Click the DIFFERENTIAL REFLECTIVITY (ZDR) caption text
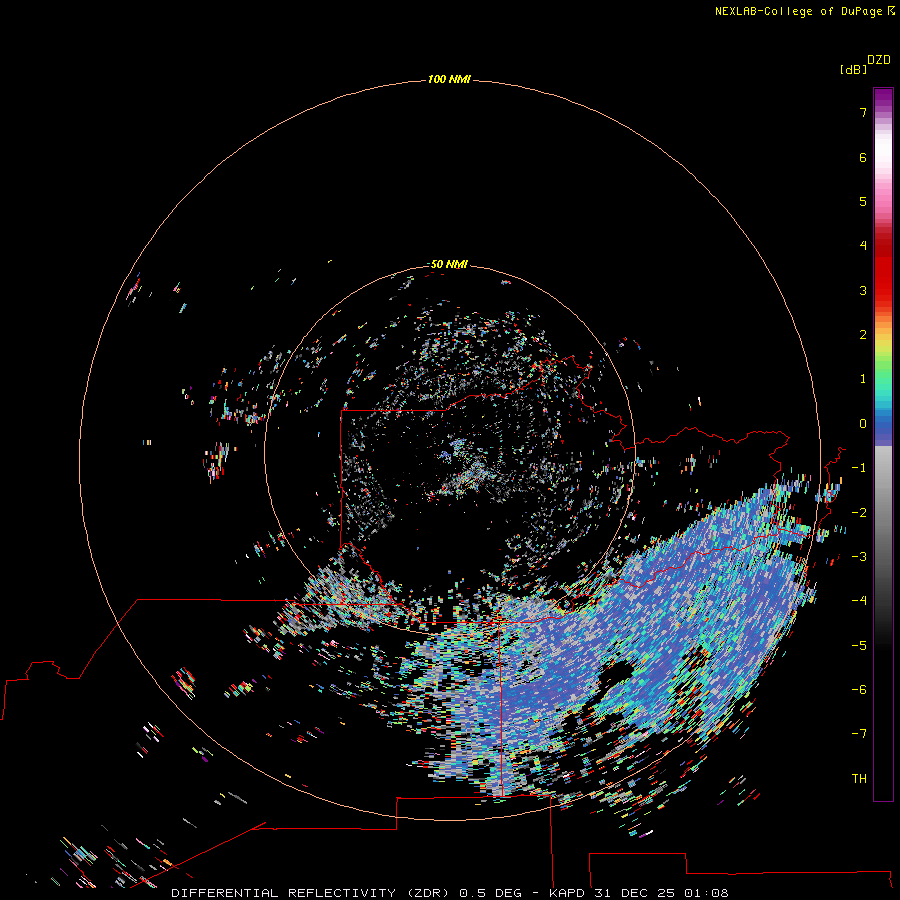Viewport: 900px width, 900px height. click(310, 893)
